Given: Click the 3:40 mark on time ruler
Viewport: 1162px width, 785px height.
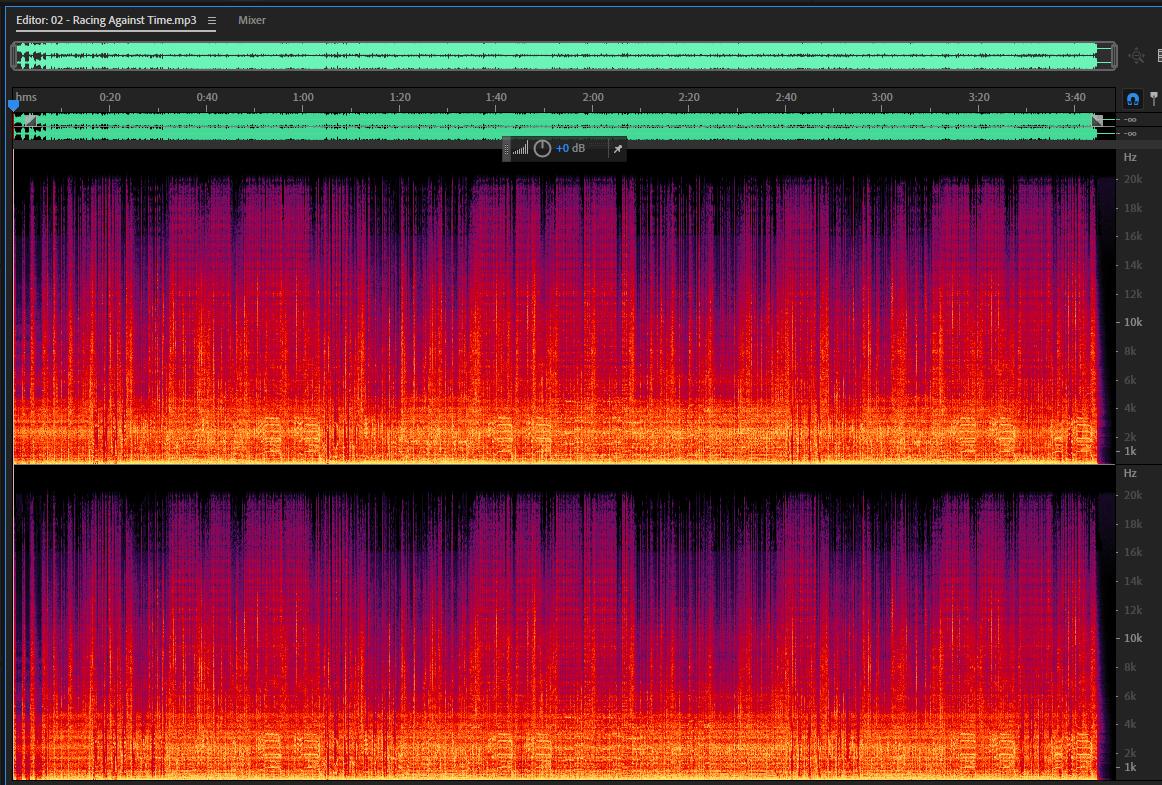Looking at the screenshot, I should pos(1075,97).
